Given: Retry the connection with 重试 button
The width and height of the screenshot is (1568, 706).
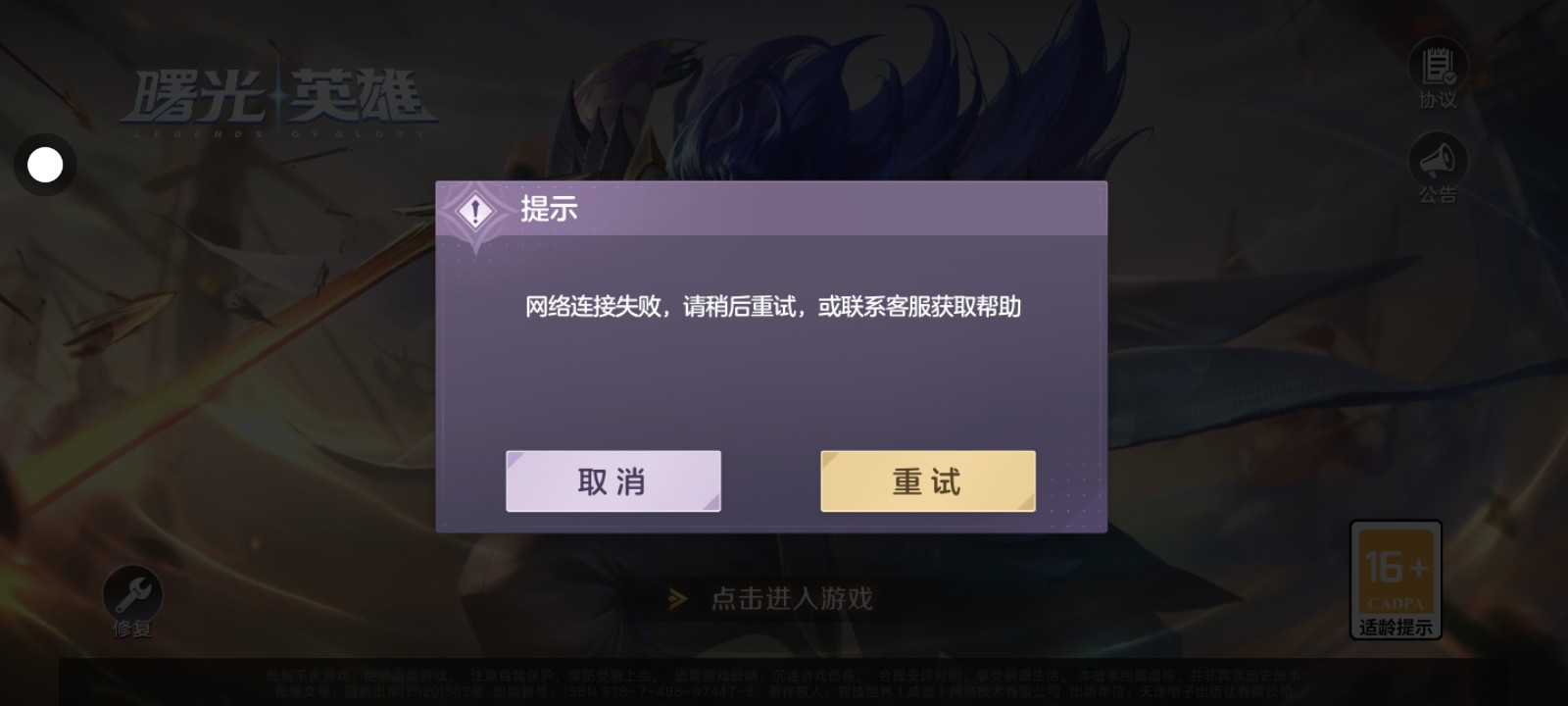Looking at the screenshot, I should pyautogui.click(x=928, y=481).
